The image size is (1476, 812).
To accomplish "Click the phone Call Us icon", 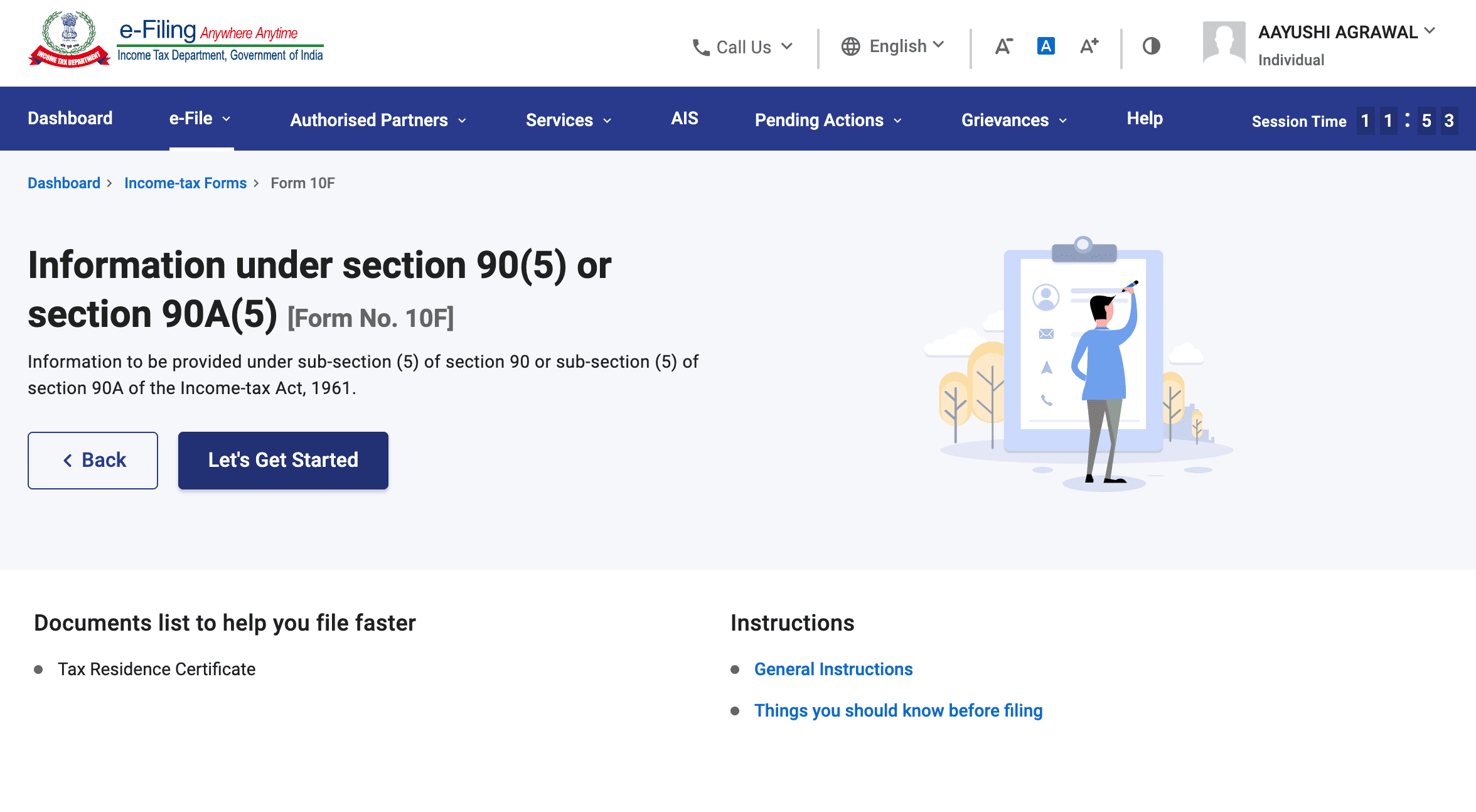I will (x=700, y=47).
